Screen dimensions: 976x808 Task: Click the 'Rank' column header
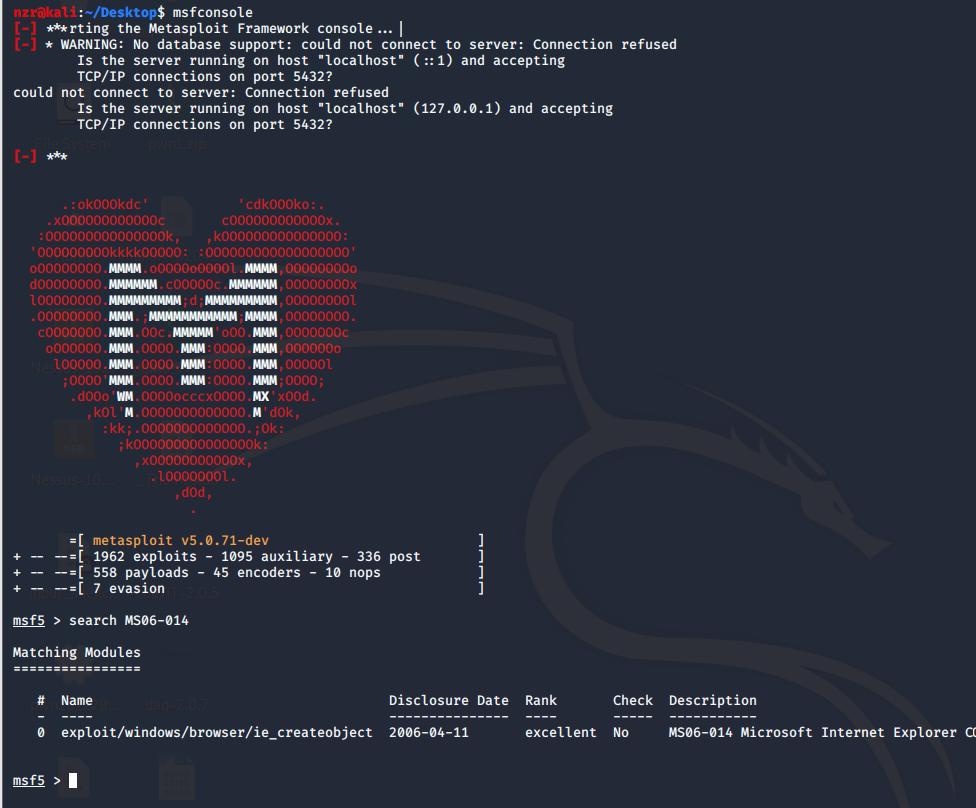click(541, 700)
